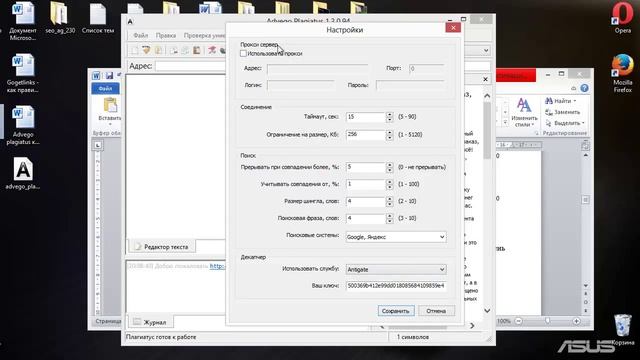Close the Advego side panel with X

click(x=485, y=79)
